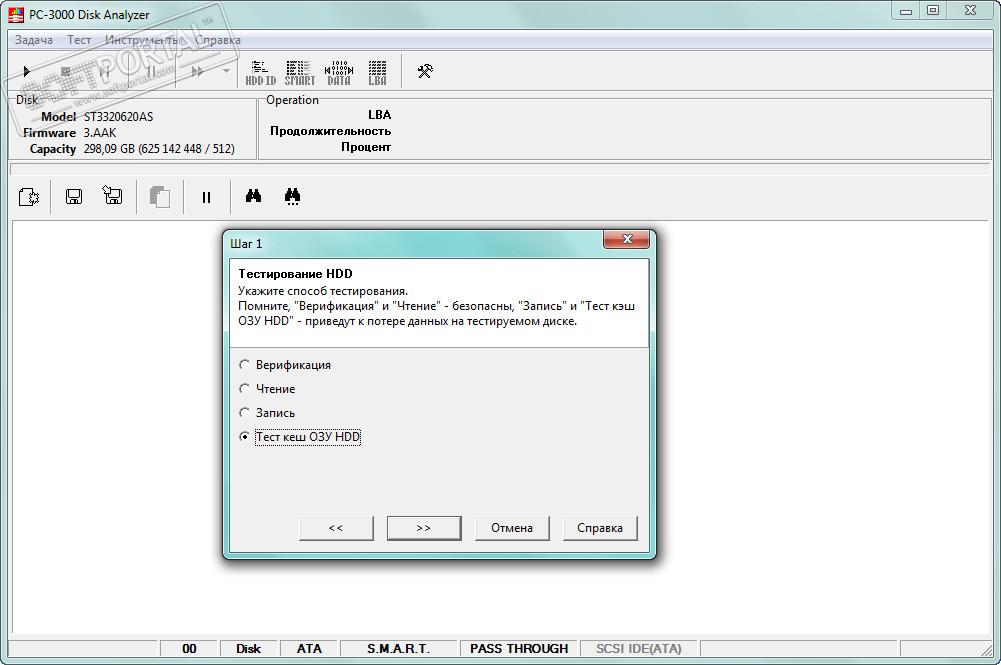Maximize the PC-3000 Disk Analyzer window
The height and width of the screenshot is (665, 1001).
(933, 11)
